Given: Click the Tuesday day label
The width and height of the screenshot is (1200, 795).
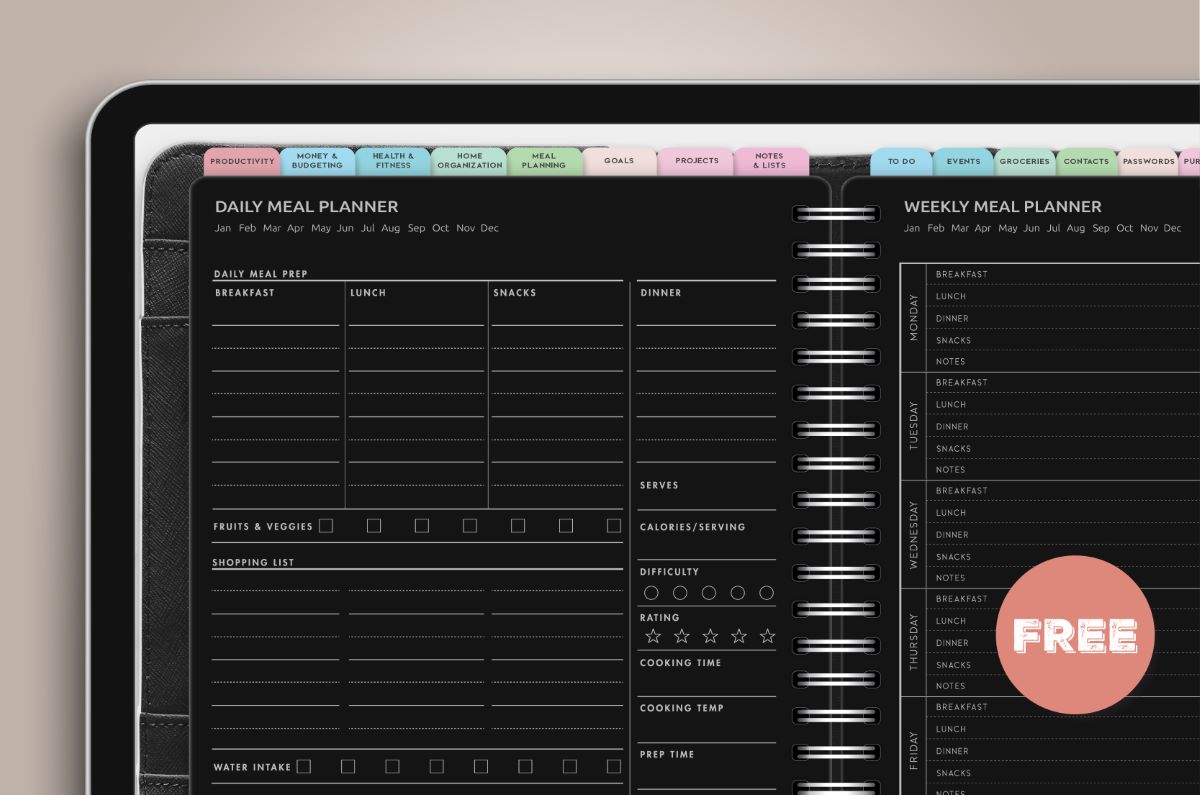Looking at the screenshot, I should (913, 426).
